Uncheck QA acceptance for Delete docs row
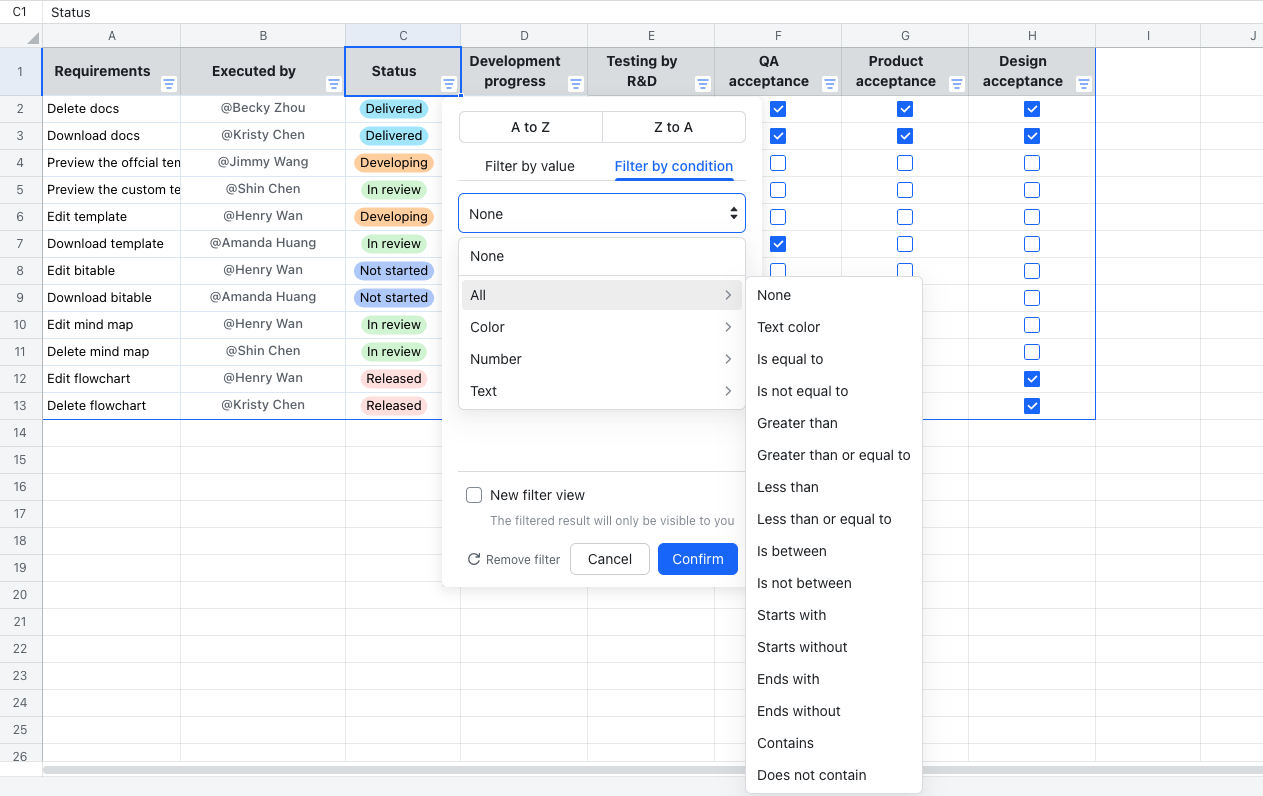This screenshot has width=1263, height=796. point(778,108)
